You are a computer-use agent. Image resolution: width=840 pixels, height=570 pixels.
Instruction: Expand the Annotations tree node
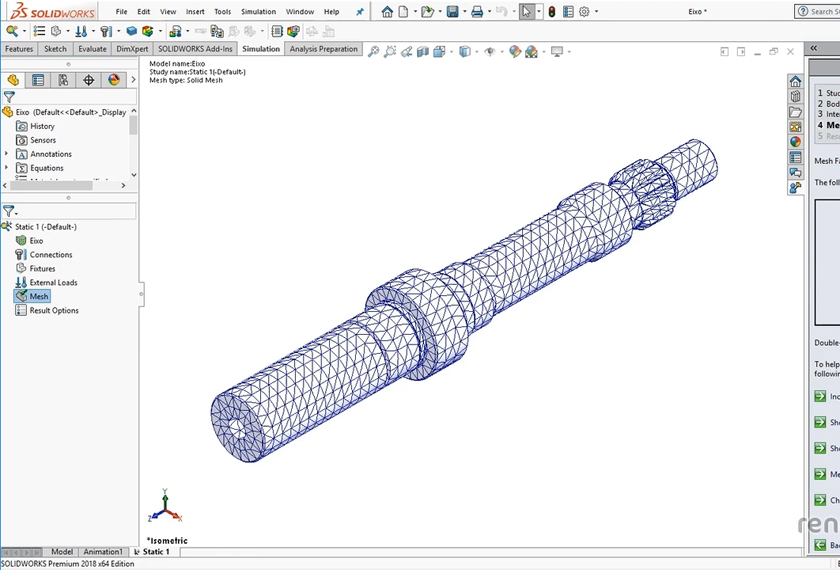7,154
